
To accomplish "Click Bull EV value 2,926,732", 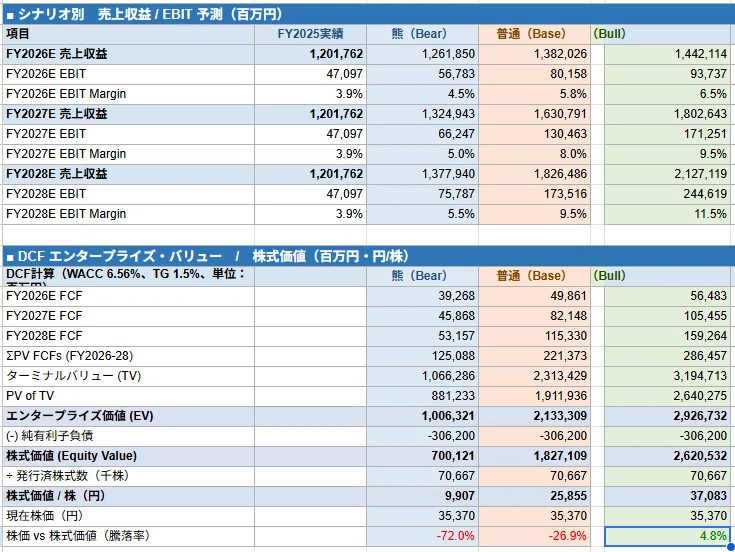I will tap(701, 416).
